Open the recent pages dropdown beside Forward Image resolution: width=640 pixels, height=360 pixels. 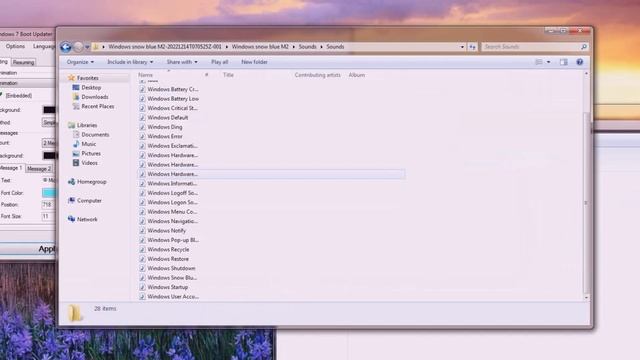[87, 47]
